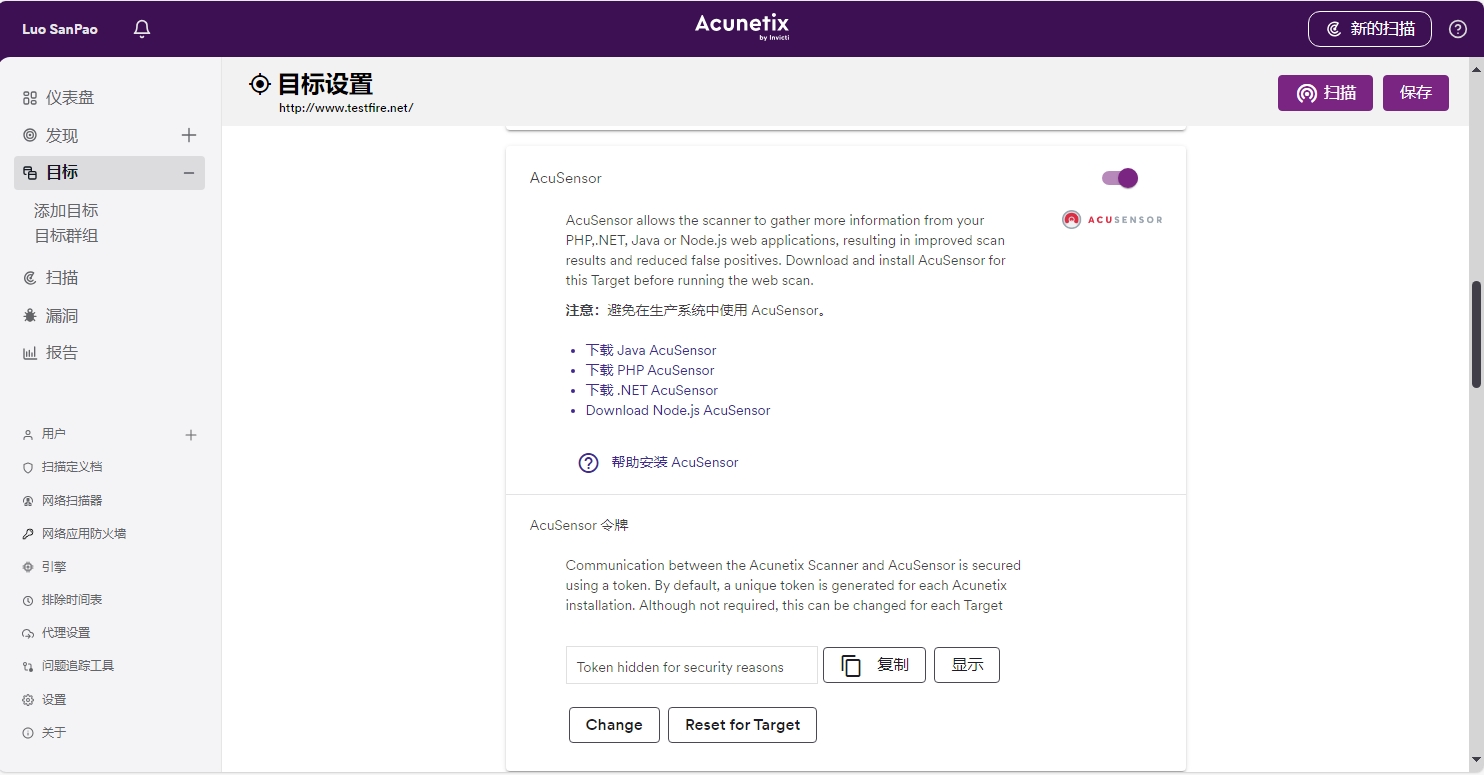Disable the AcuSensor toggle switch
This screenshot has width=1484, height=775.
click(x=1120, y=178)
